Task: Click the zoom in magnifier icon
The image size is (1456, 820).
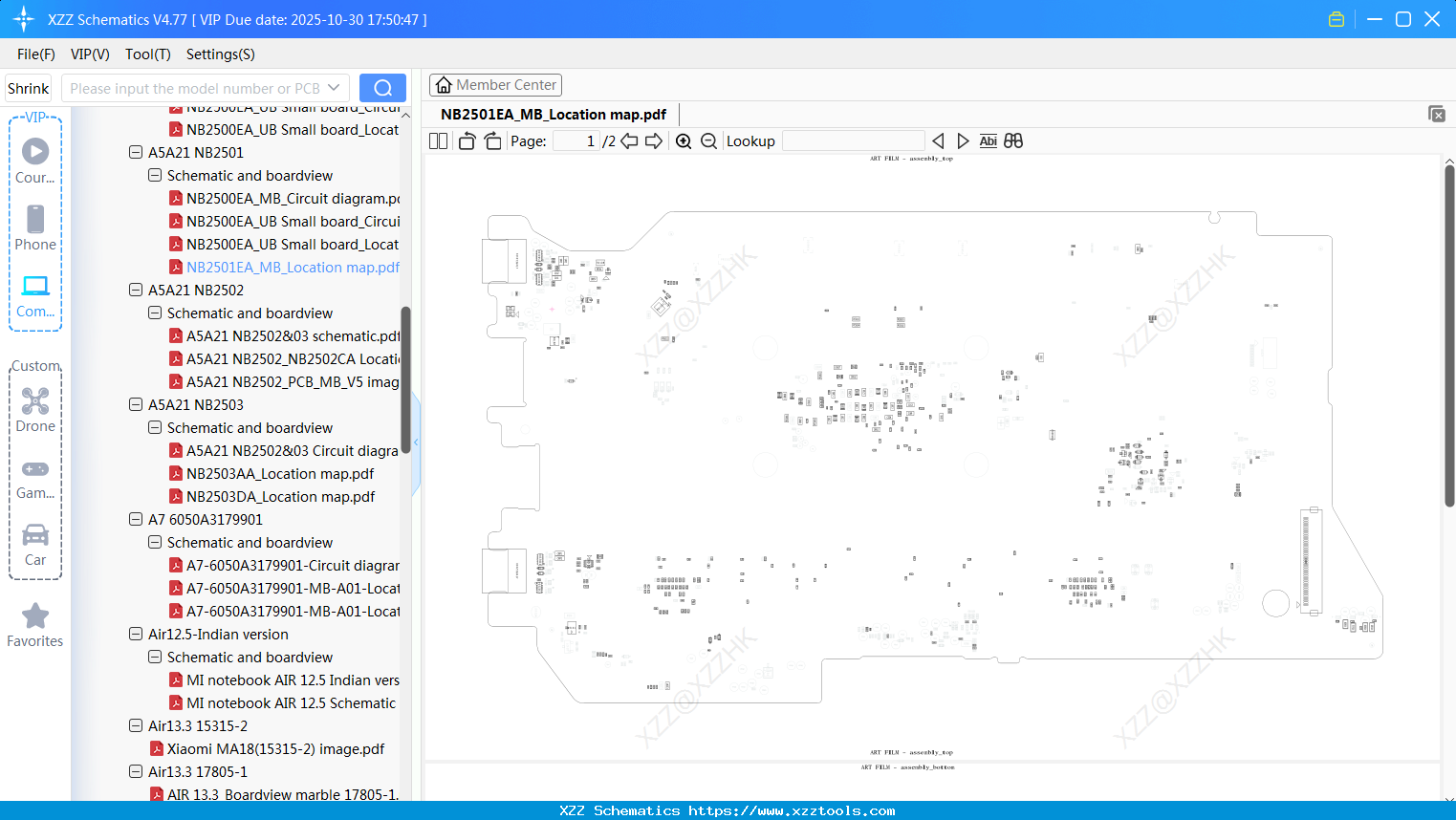Action: (684, 141)
